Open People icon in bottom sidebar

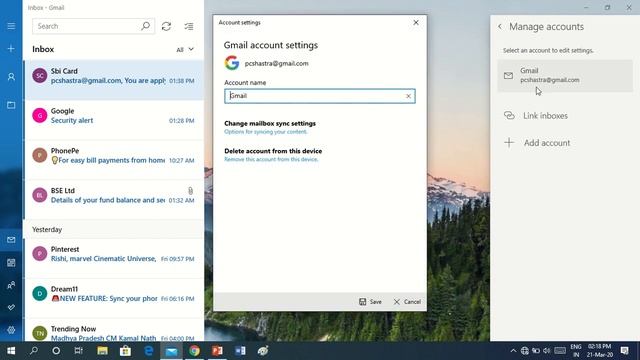coord(11,285)
